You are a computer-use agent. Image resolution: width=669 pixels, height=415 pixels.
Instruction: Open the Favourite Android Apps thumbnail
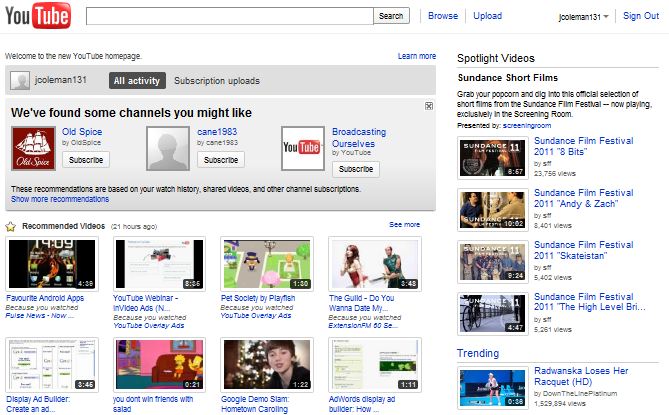click(x=52, y=264)
